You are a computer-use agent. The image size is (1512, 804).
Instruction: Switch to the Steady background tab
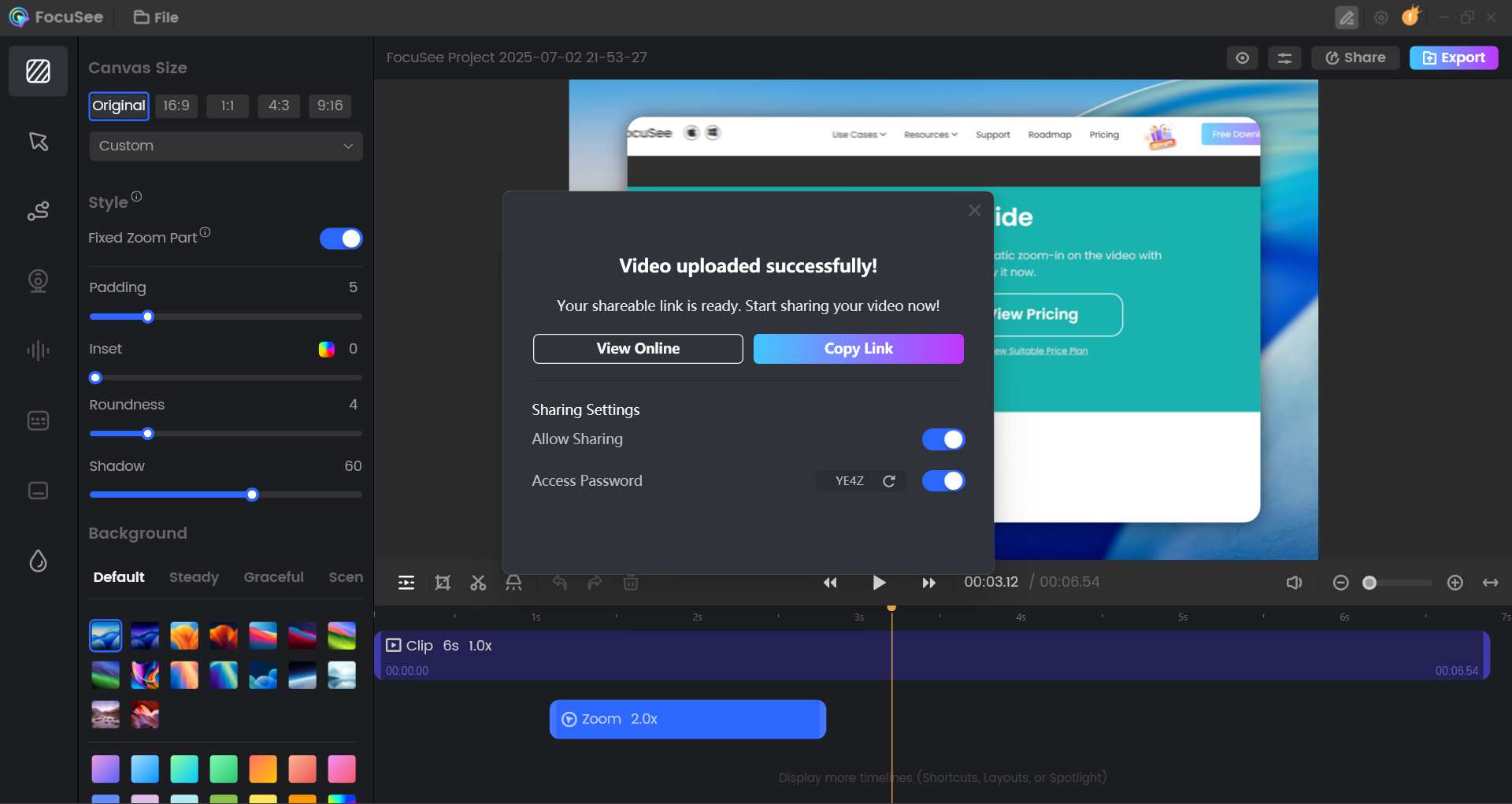195,577
